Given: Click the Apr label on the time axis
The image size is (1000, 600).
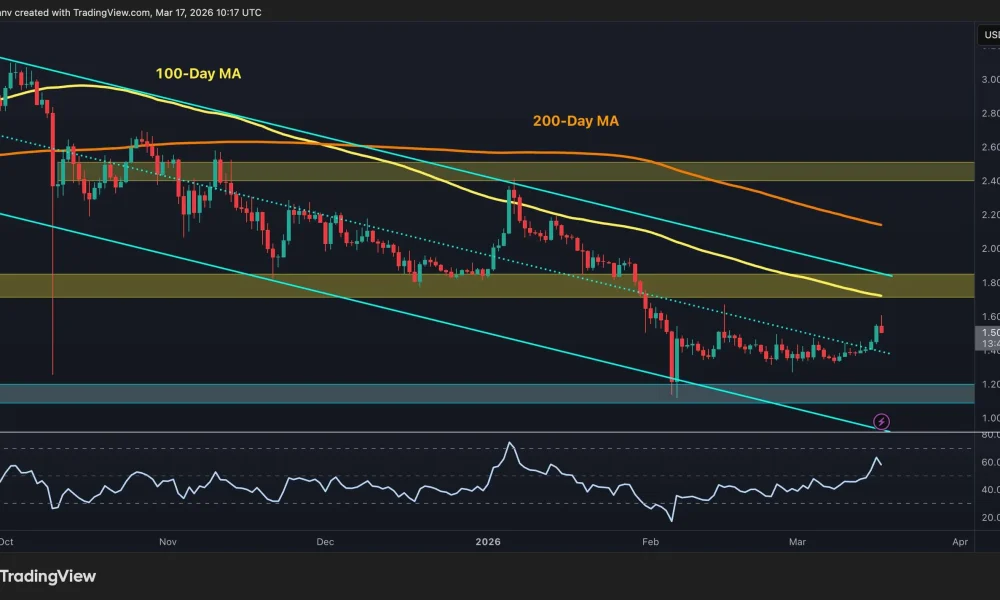Looking at the screenshot, I should pos(961,542).
